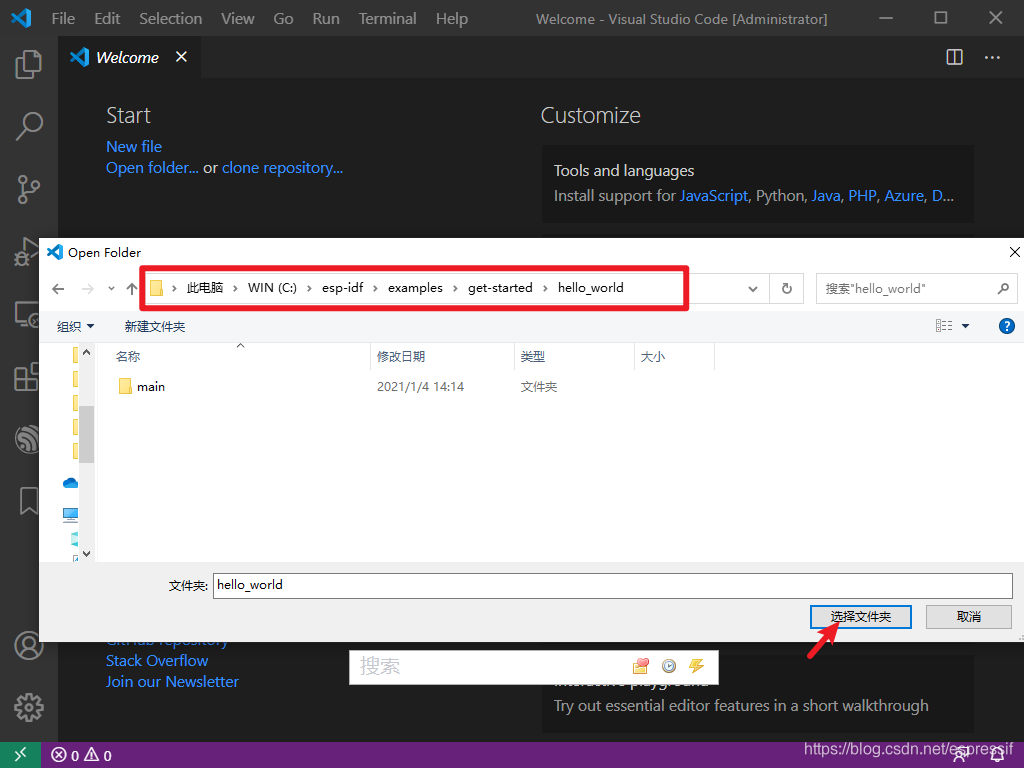Click the navigation pane scrollbar thumb
The image size is (1024, 768).
click(86, 434)
